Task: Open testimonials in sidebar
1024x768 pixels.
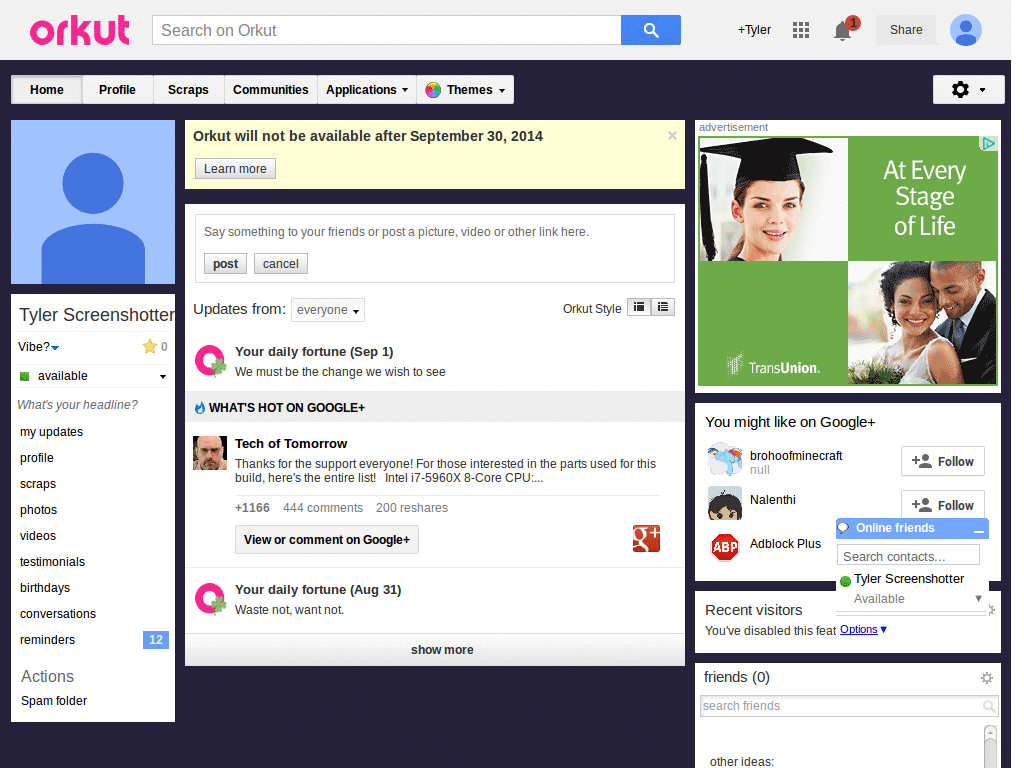Action: (52, 562)
